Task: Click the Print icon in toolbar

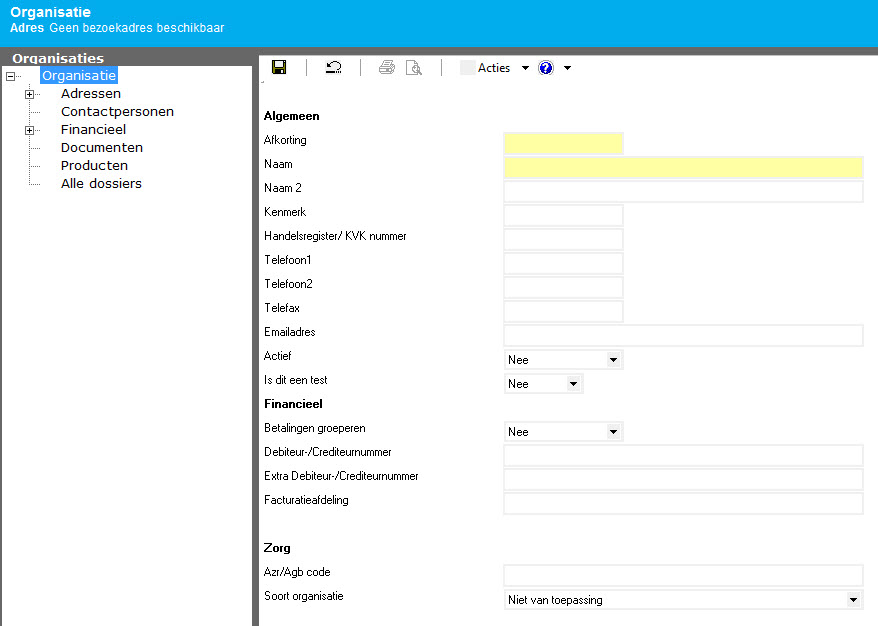Action: 387,68
